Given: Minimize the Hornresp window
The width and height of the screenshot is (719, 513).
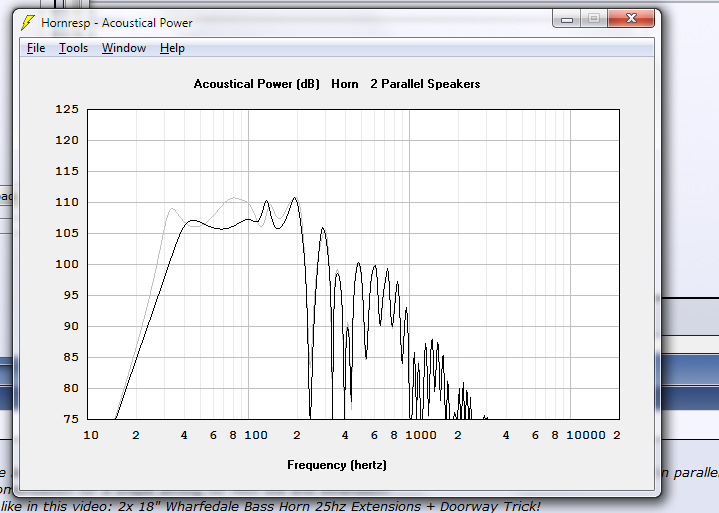Looking at the screenshot, I should coord(567,19).
